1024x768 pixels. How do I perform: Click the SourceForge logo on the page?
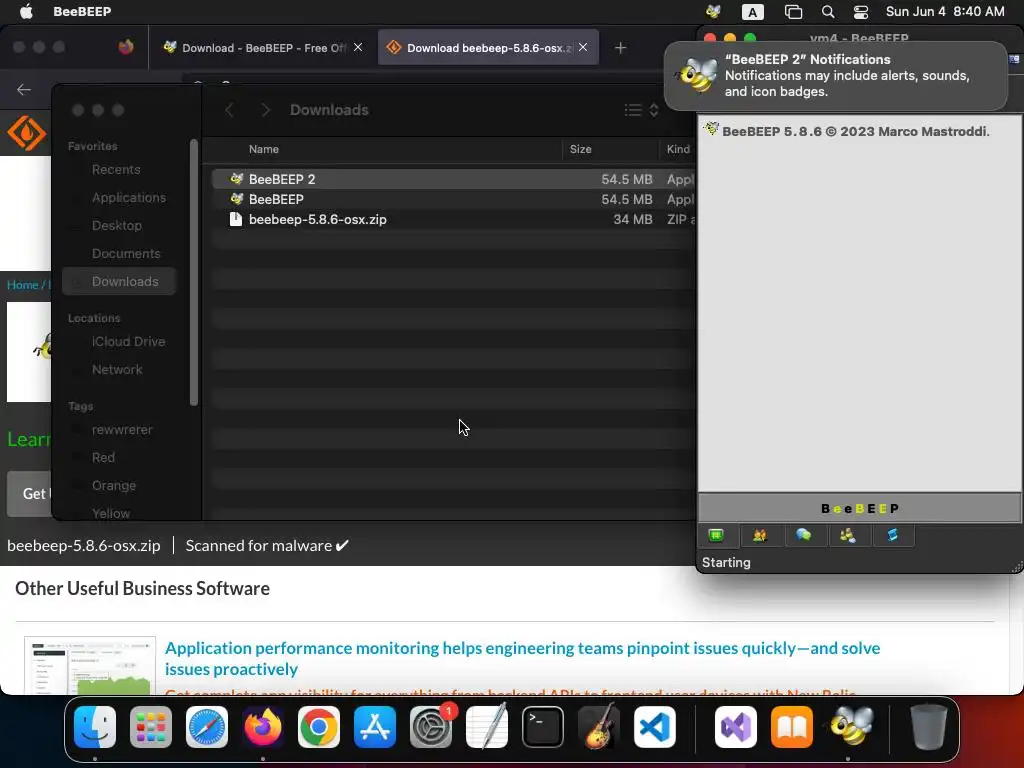[26, 133]
